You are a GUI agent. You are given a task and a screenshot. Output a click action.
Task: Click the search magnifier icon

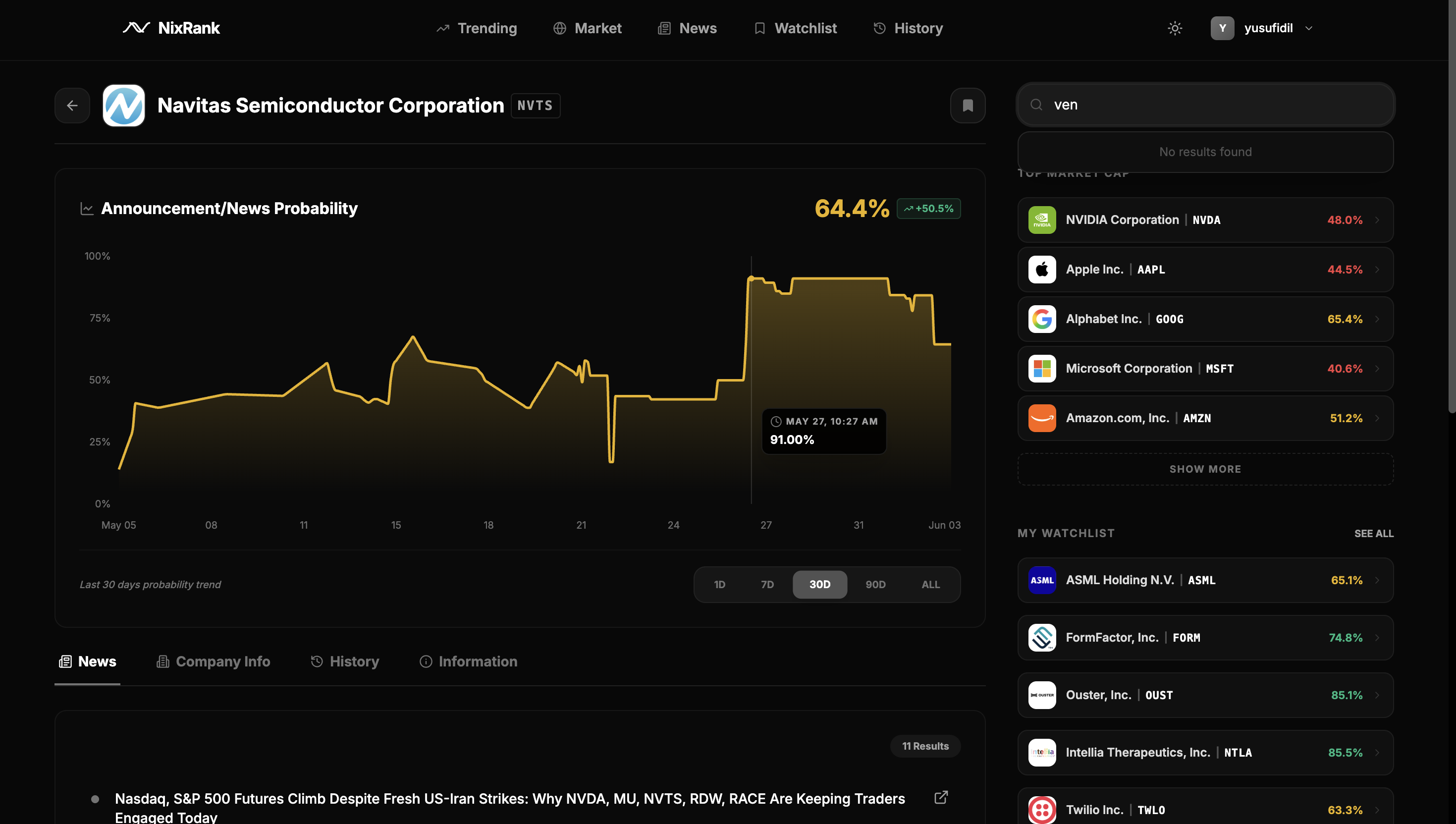coord(1036,105)
